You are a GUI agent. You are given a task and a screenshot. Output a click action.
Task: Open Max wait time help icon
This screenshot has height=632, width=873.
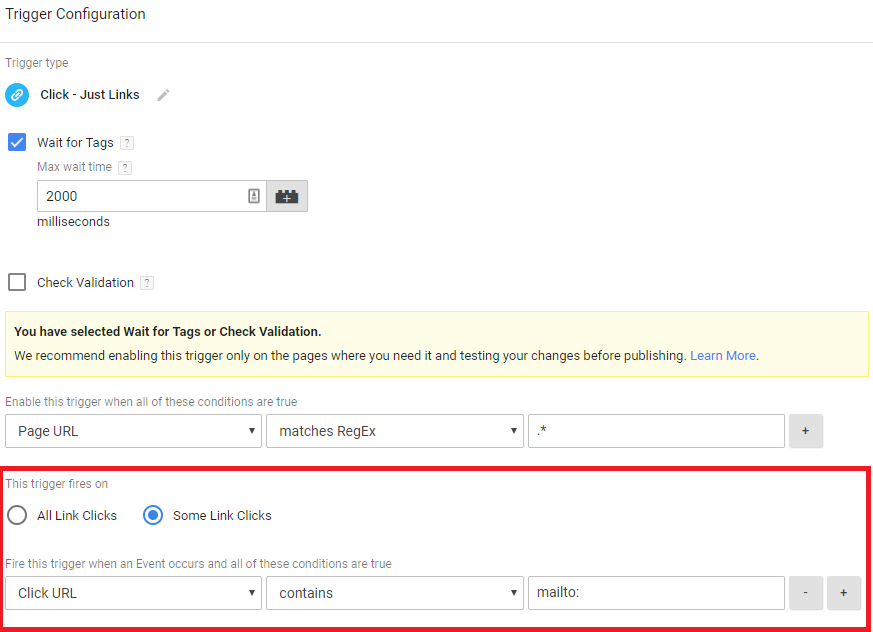click(x=125, y=168)
